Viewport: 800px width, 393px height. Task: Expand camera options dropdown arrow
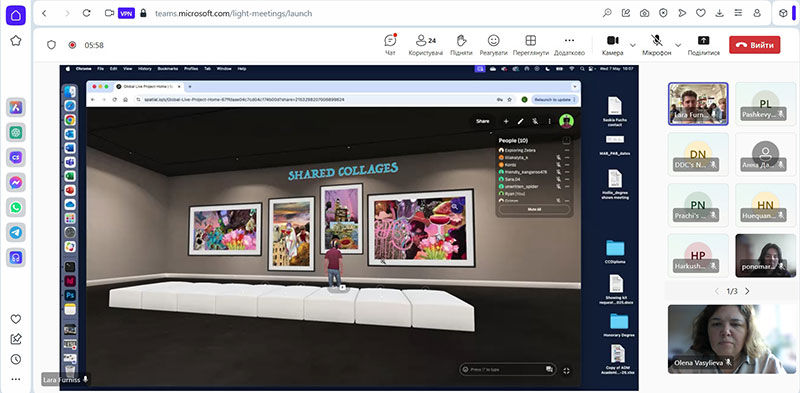click(633, 45)
